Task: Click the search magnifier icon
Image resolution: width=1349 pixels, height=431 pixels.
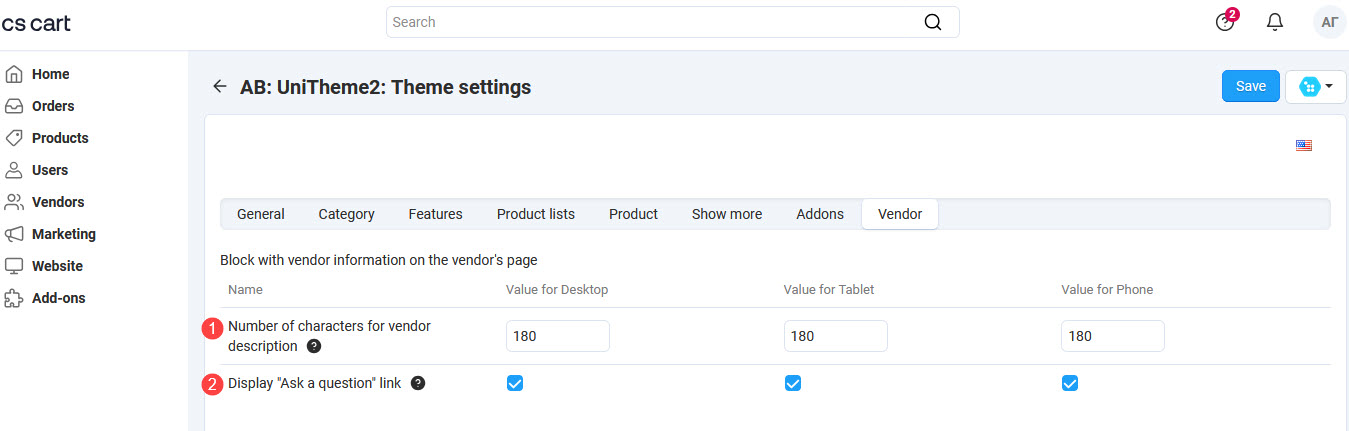Action: pos(933,22)
